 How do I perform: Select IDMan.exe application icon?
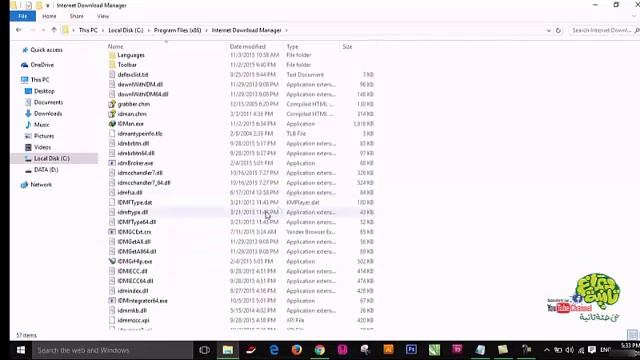[112, 124]
